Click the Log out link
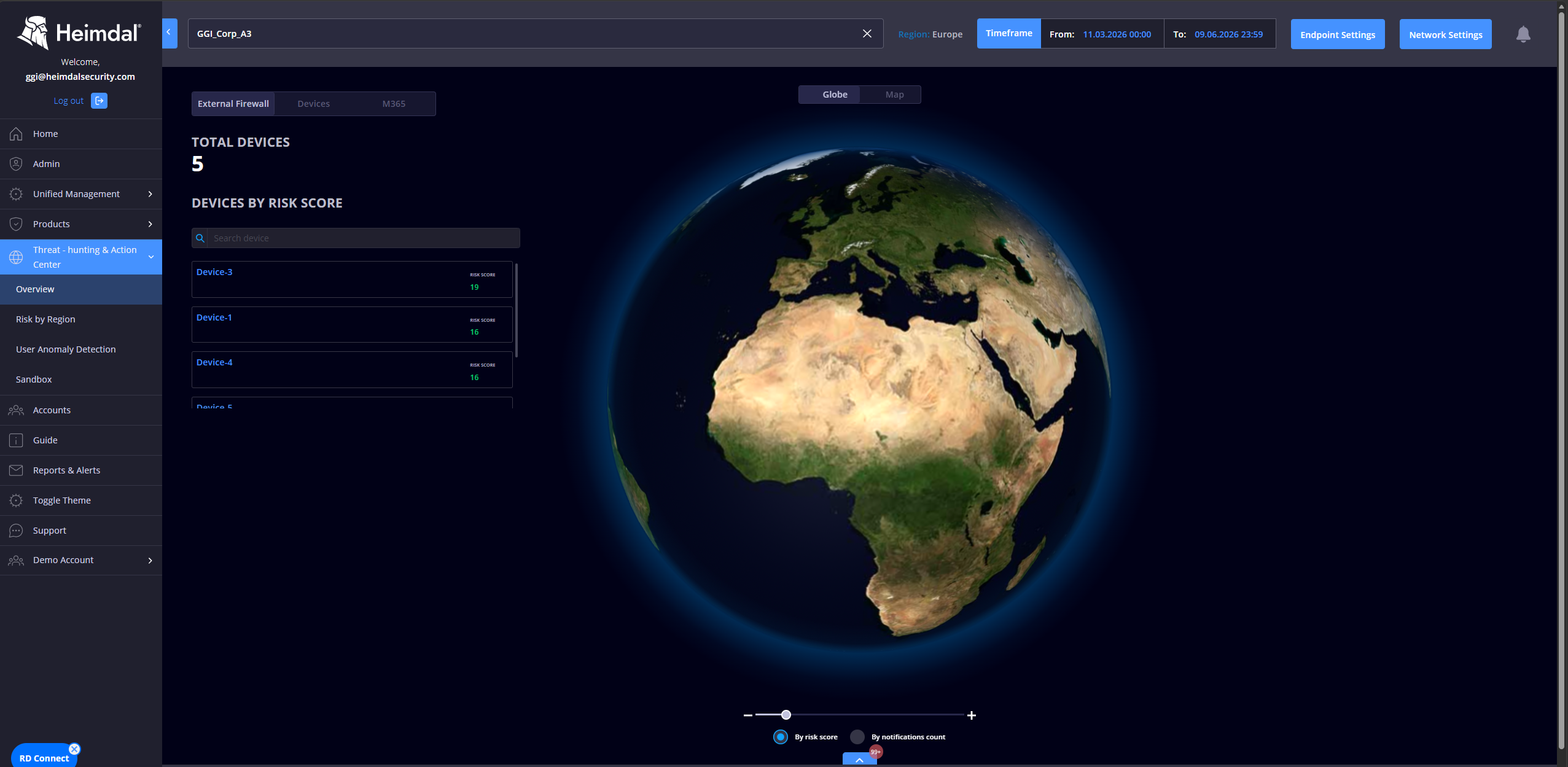Viewport: 1568px width, 767px height. [68, 101]
